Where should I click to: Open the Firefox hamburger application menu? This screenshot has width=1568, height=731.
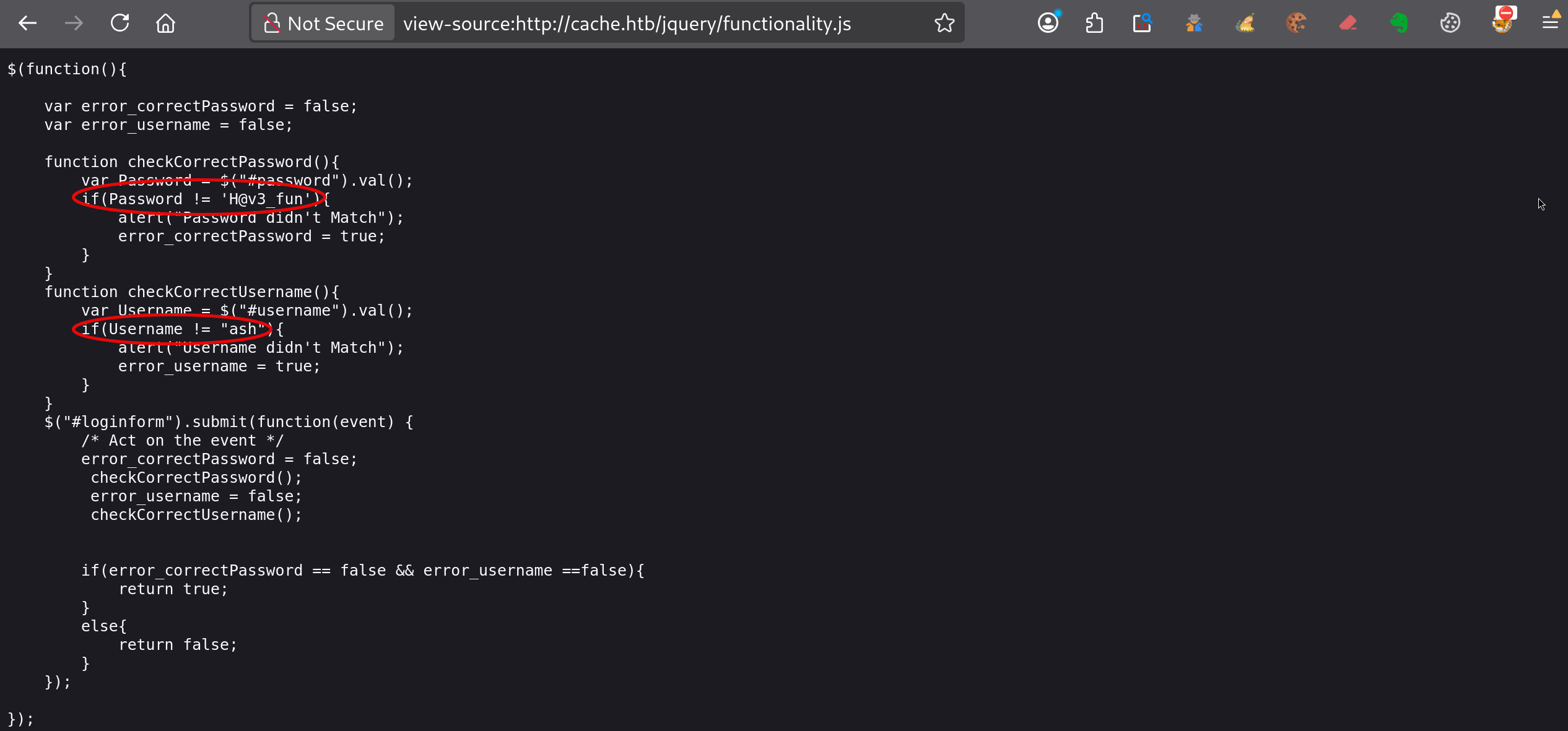1551,24
